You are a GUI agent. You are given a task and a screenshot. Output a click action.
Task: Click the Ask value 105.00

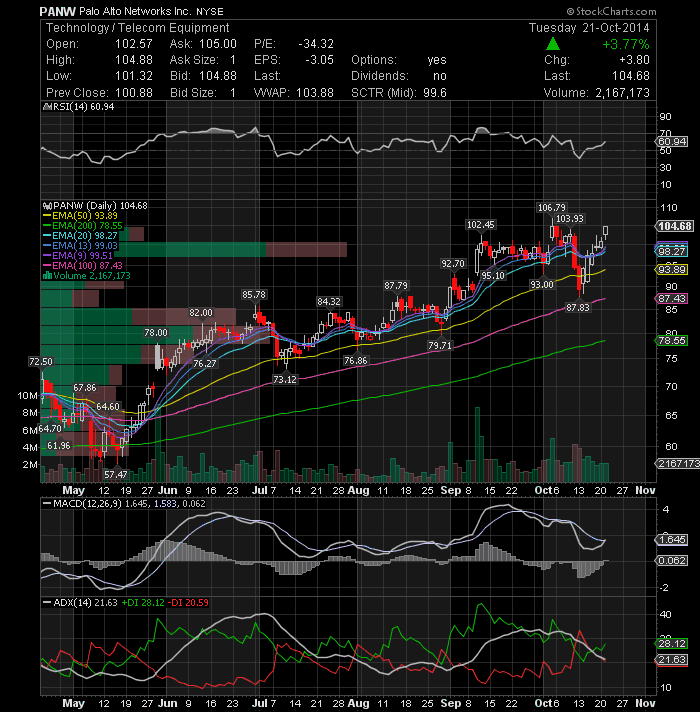point(217,44)
